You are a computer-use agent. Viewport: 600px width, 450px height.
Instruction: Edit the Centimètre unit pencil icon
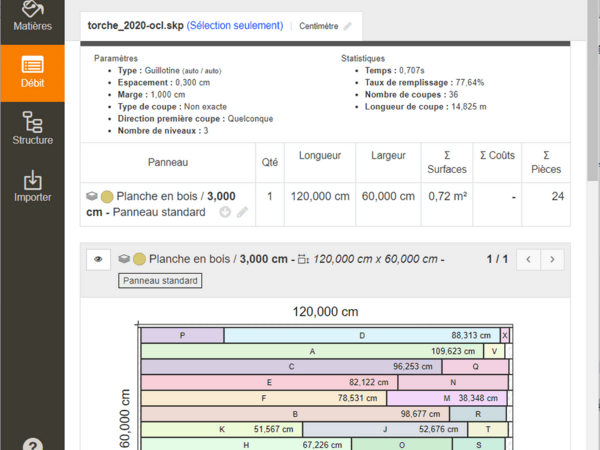(x=348, y=26)
